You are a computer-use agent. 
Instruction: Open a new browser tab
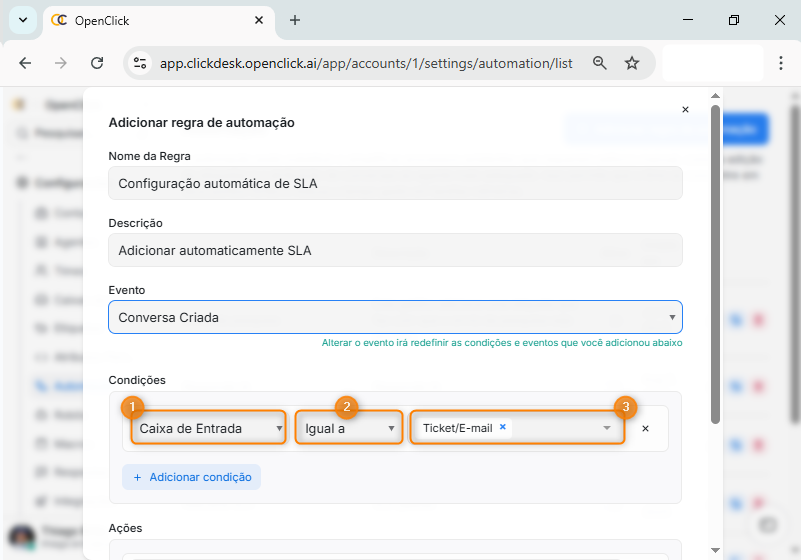(x=295, y=20)
